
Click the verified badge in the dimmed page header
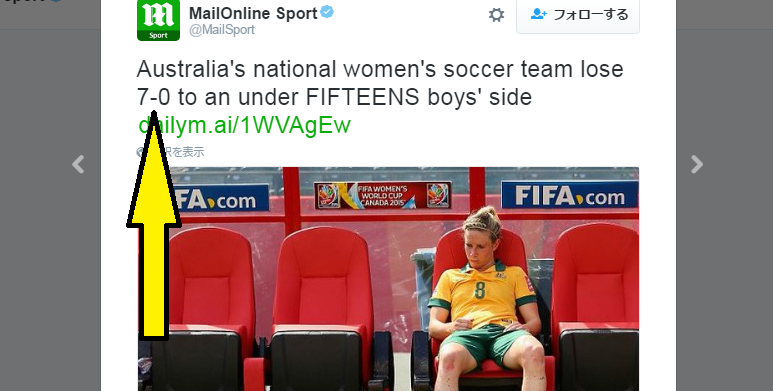click(56, 1)
